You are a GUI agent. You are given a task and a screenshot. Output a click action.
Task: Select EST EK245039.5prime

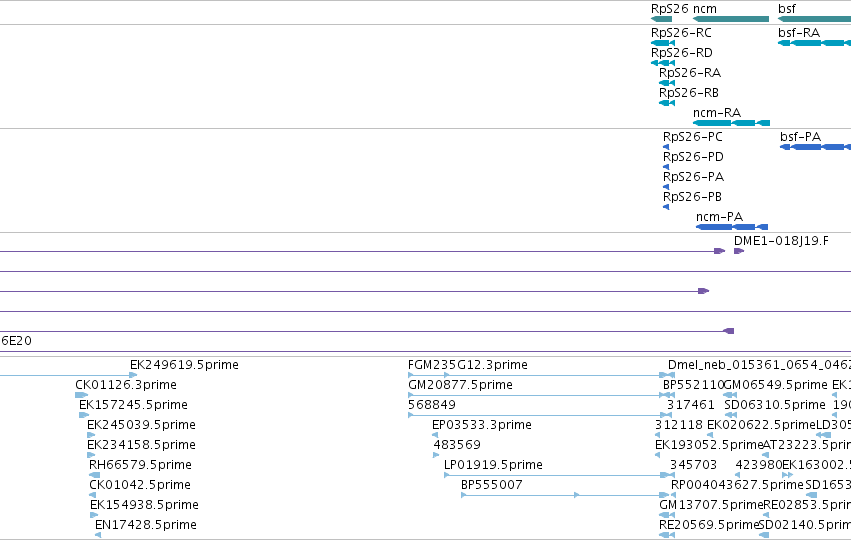click(141, 425)
